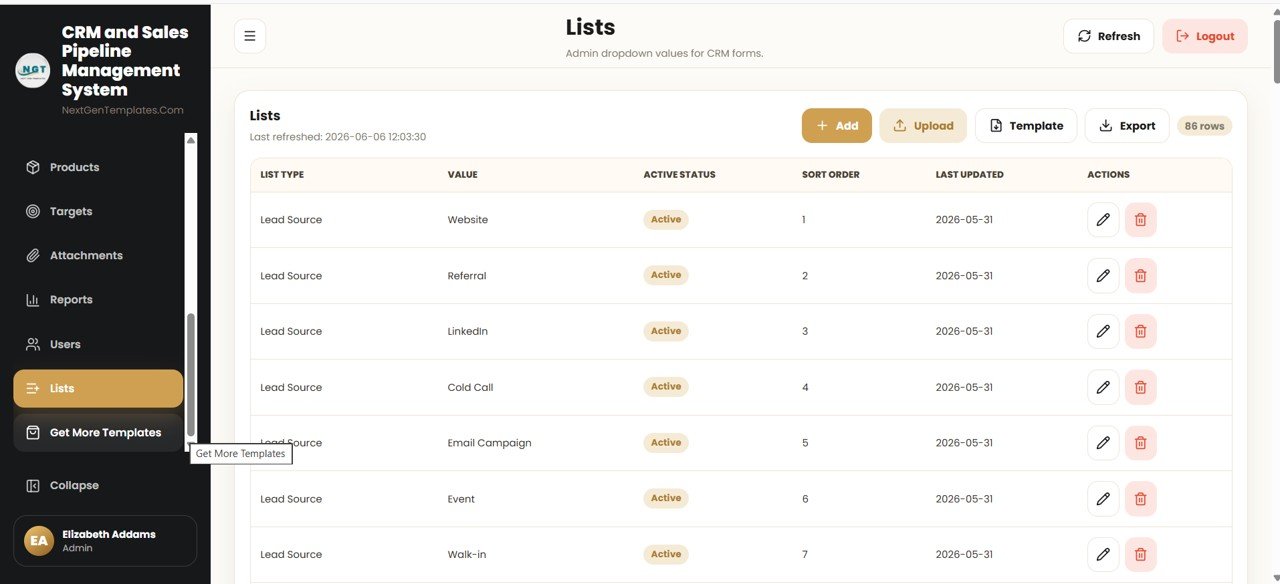Click the 86 rows count badge
The height and width of the screenshot is (584, 1280).
point(1204,126)
